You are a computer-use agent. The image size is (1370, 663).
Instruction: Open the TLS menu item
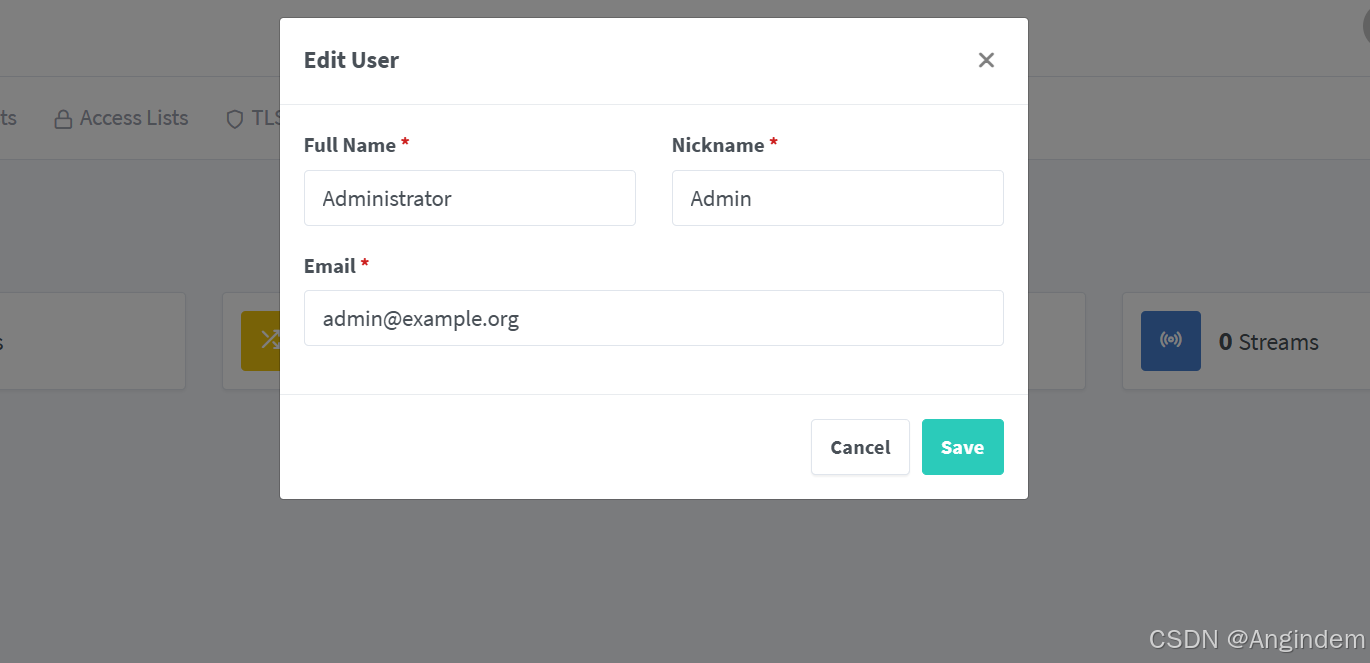point(254,118)
